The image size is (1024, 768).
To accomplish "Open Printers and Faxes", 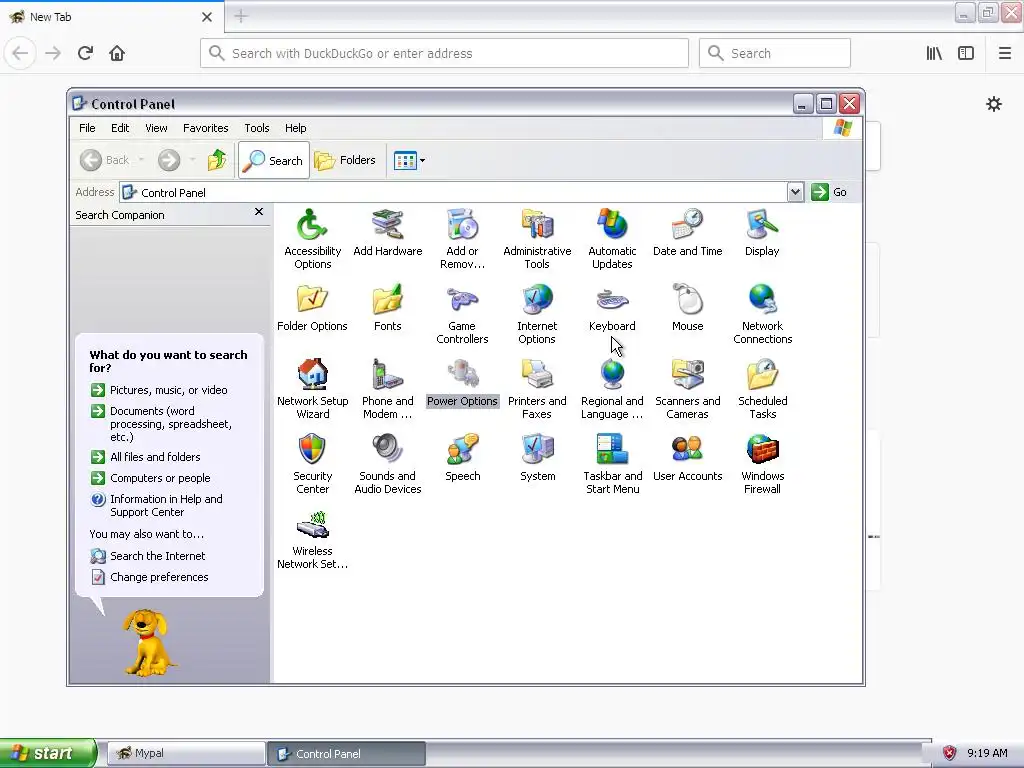I will (x=537, y=389).
